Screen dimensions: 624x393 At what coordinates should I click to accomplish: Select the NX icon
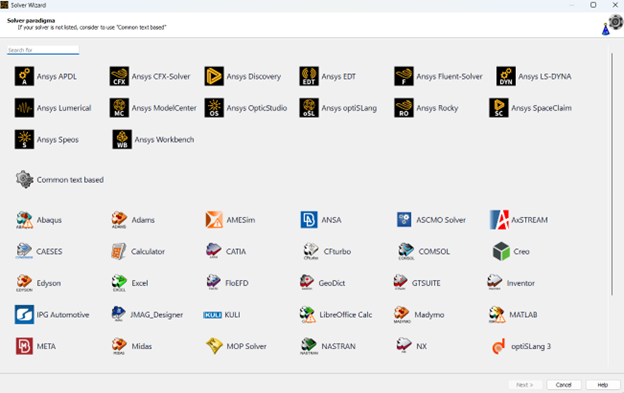[404, 345]
